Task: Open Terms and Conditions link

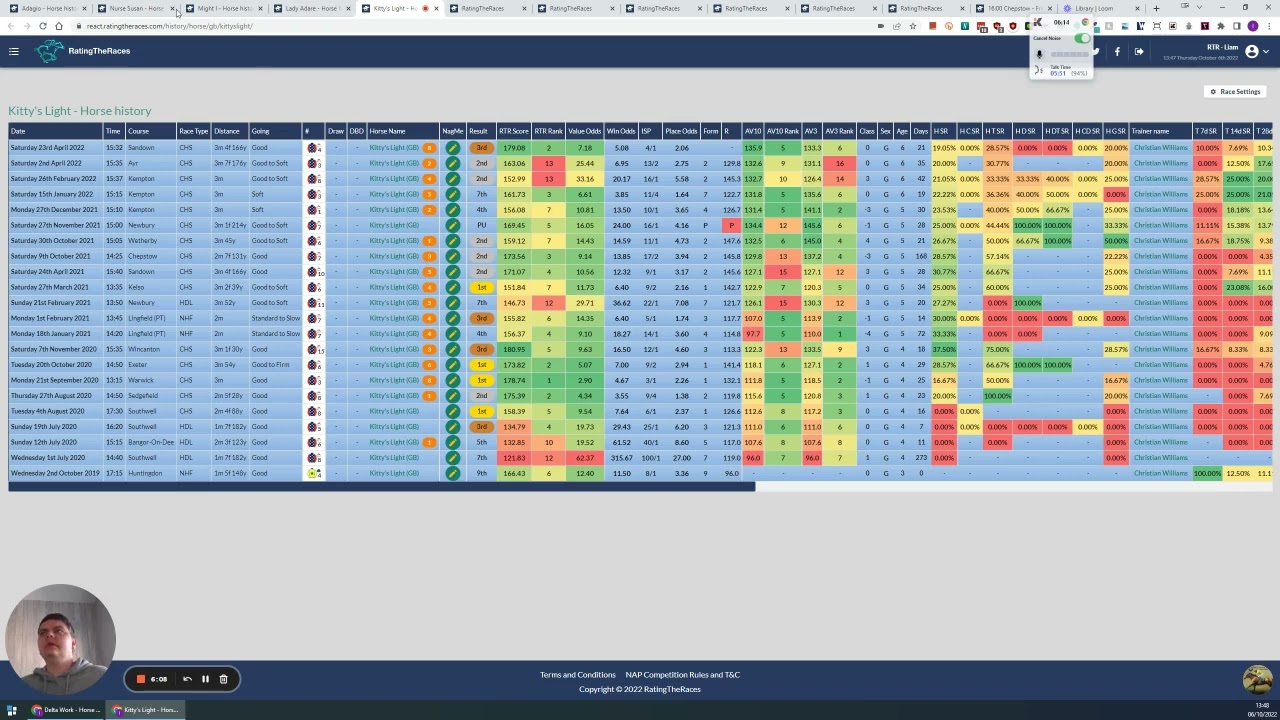Action: (x=577, y=675)
